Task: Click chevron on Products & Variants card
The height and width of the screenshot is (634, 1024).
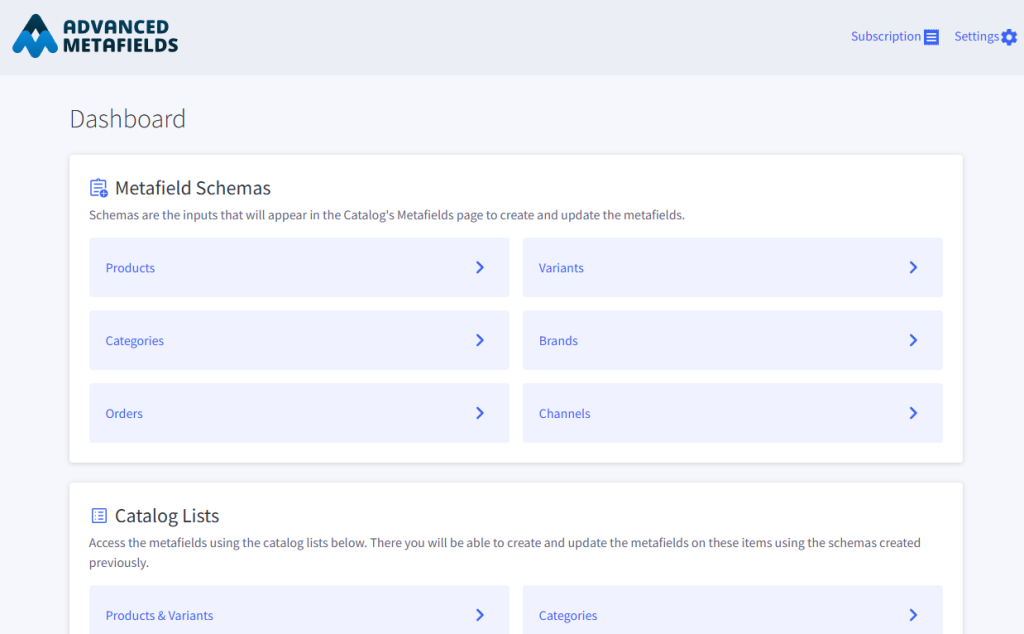Action: click(x=480, y=615)
